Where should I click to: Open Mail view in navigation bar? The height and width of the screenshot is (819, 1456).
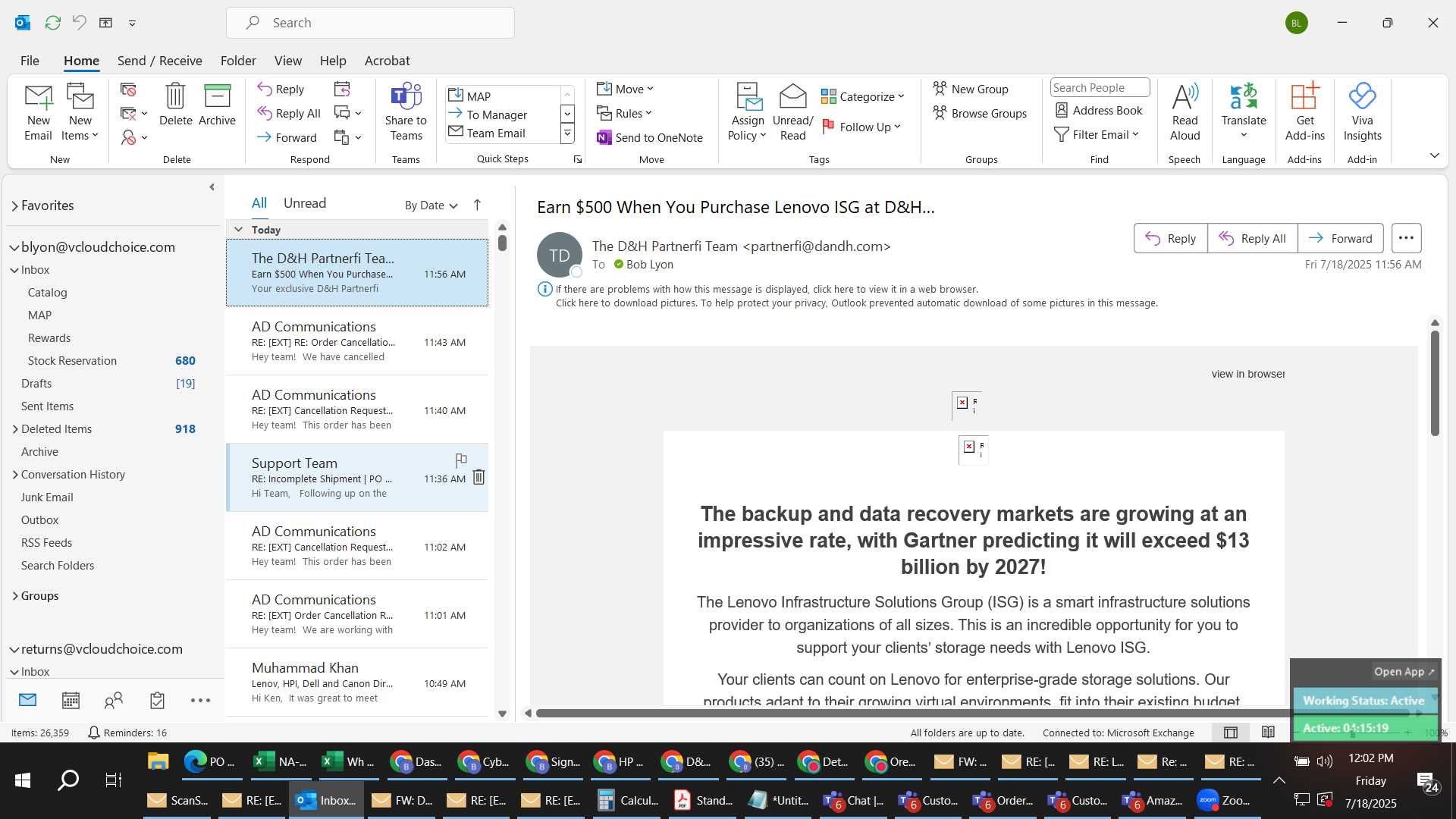click(28, 700)
